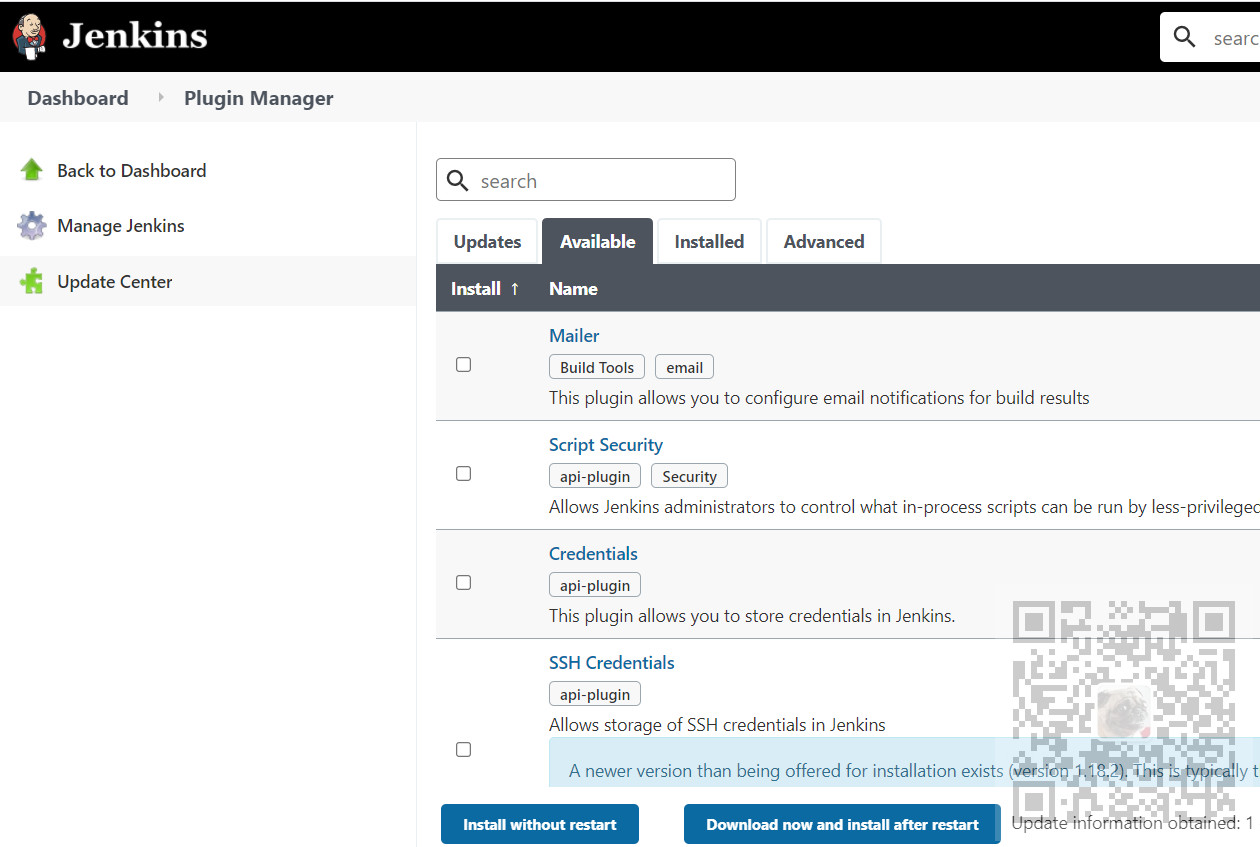Screen dimensions: 1260x847
Task: Select the Available tab
Action: point(598,241)
